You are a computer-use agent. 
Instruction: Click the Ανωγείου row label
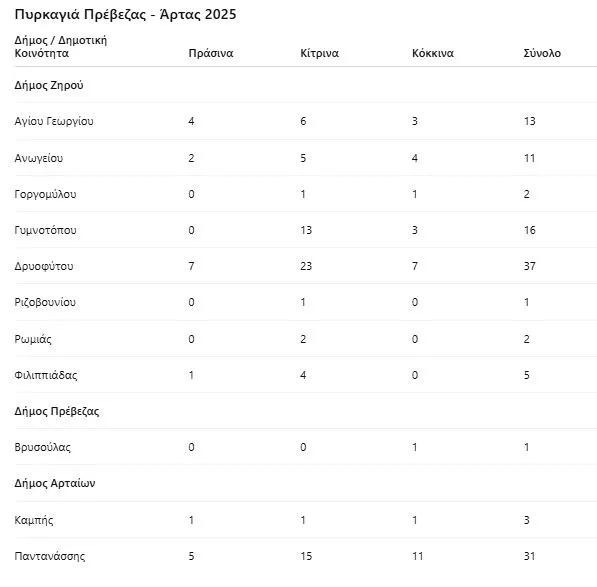pyautogui.click(x=38, y=158)
